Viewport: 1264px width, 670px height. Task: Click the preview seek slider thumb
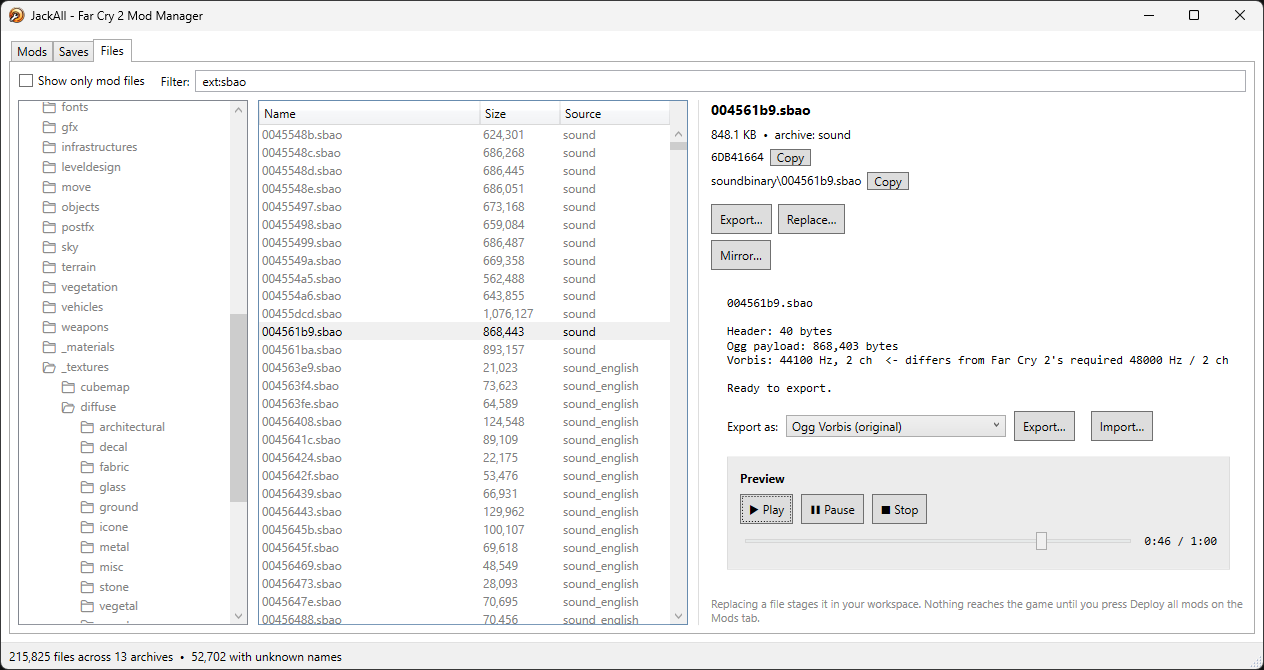pyautogui.click(x=1041, y=541)
